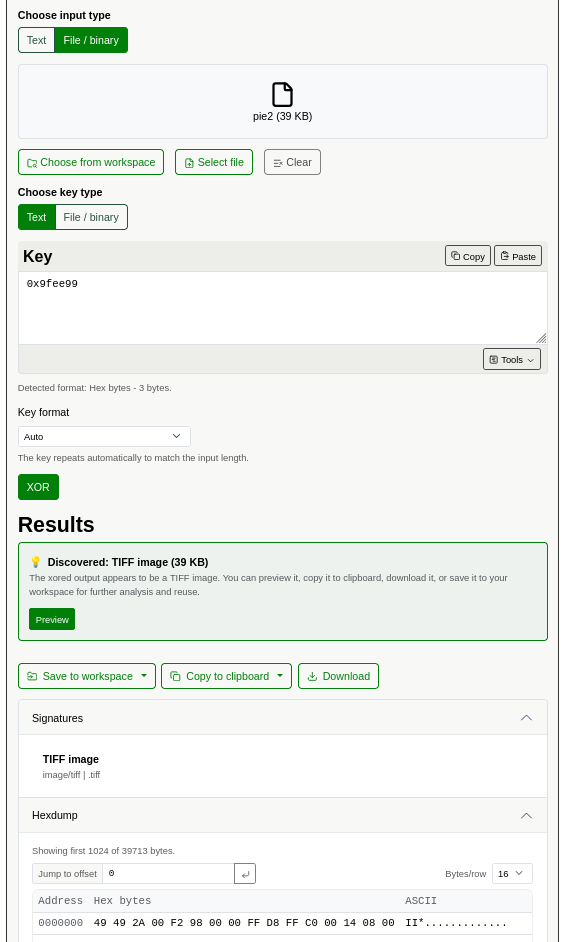Click Select file upload button
This screenshot has height=942, width=561.
(214, 162)
